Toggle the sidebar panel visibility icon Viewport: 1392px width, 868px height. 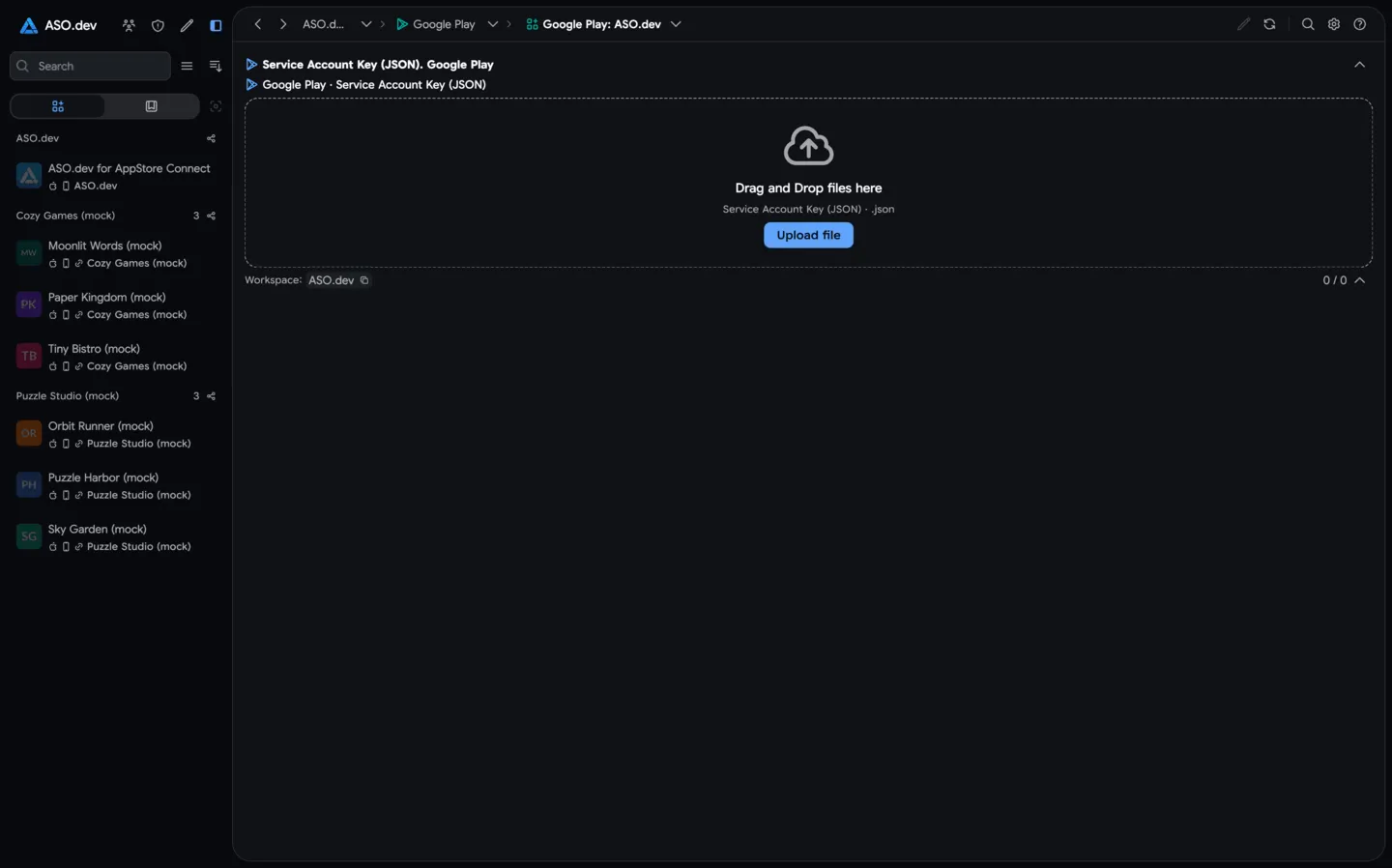216,25
